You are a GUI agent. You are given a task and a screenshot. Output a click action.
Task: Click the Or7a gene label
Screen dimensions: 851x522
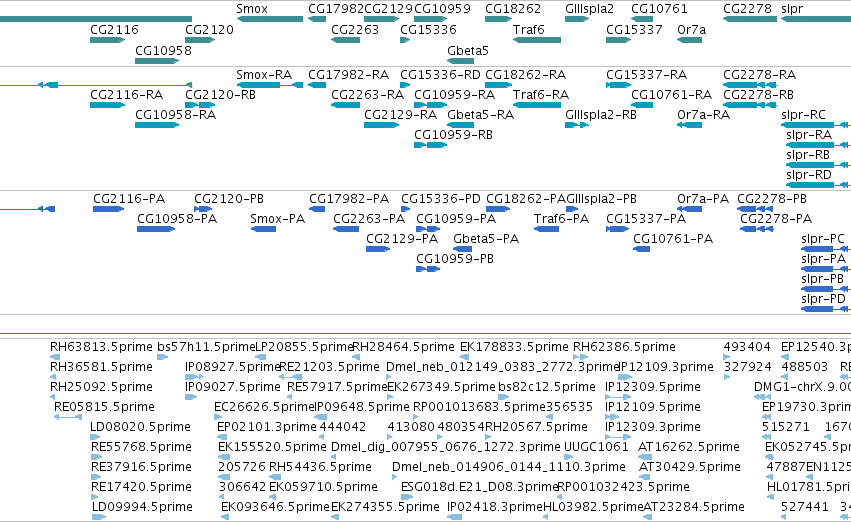[x=691, y=30]
